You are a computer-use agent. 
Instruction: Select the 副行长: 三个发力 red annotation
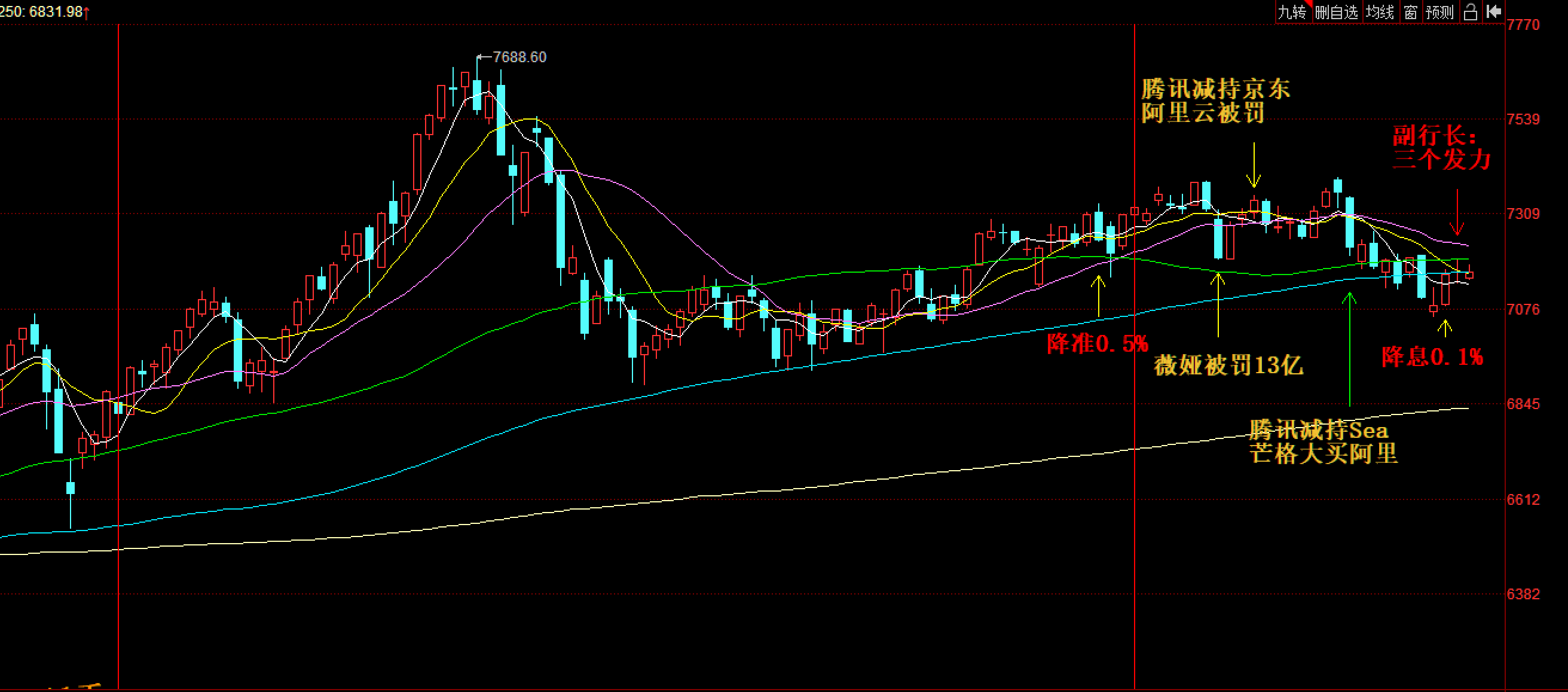[1441, 147]
